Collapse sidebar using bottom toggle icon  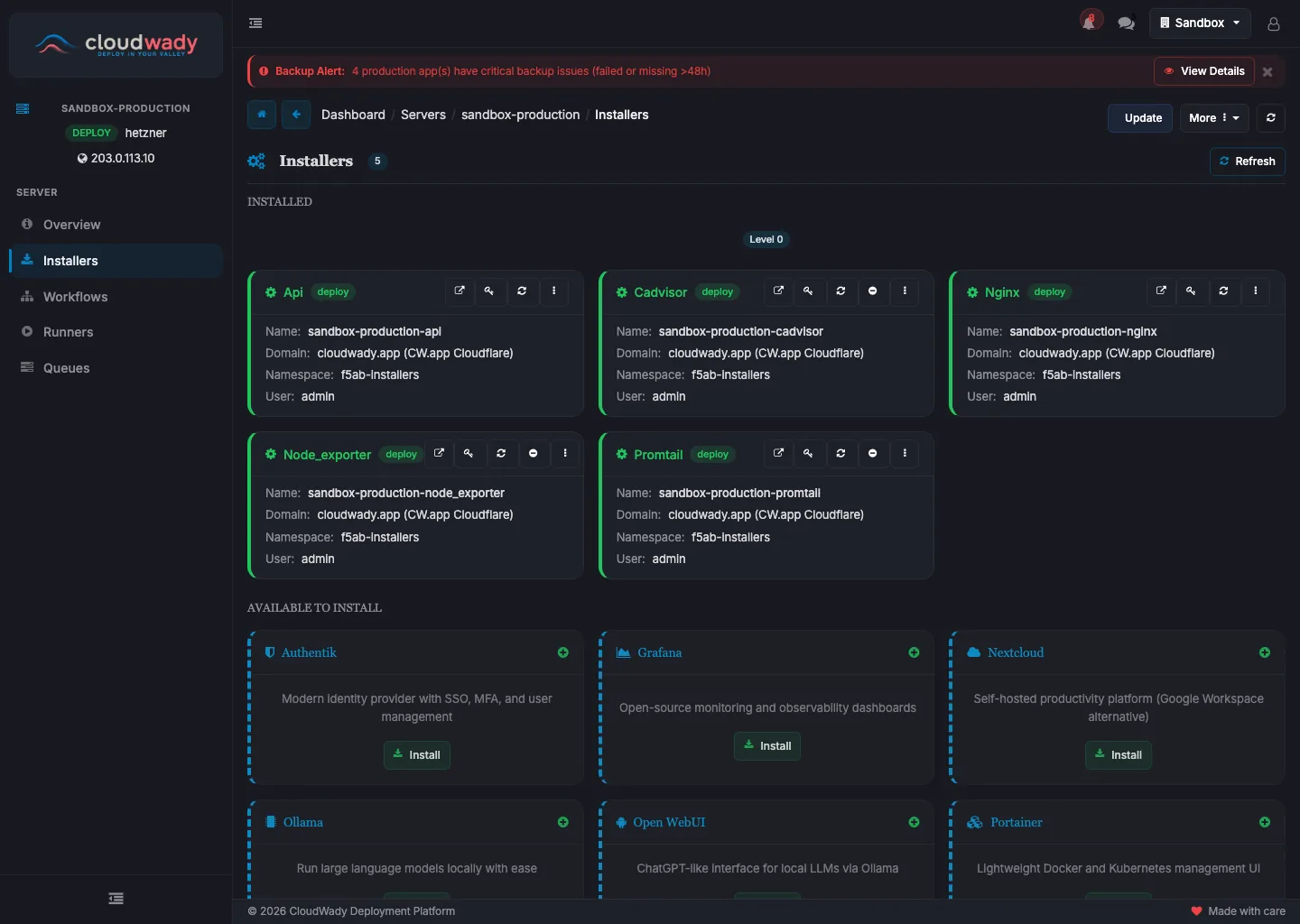coord(116,899)
